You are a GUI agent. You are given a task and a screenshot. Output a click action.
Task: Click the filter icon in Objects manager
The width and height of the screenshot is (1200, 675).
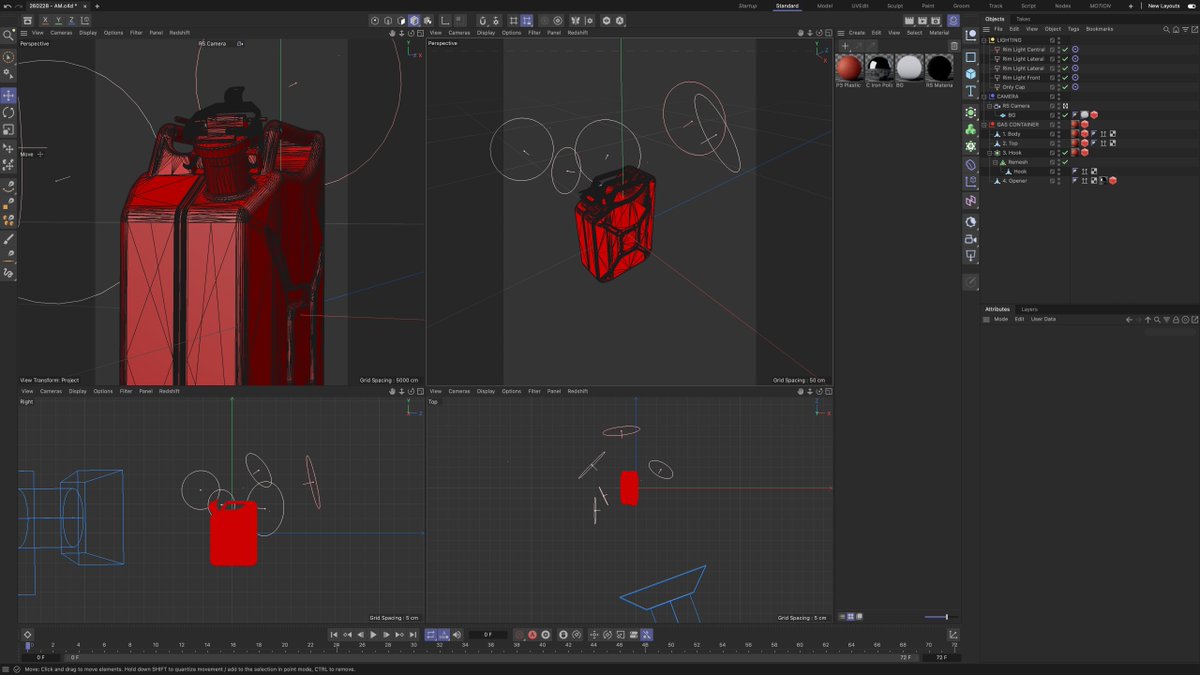click(x=1185, y=29)
